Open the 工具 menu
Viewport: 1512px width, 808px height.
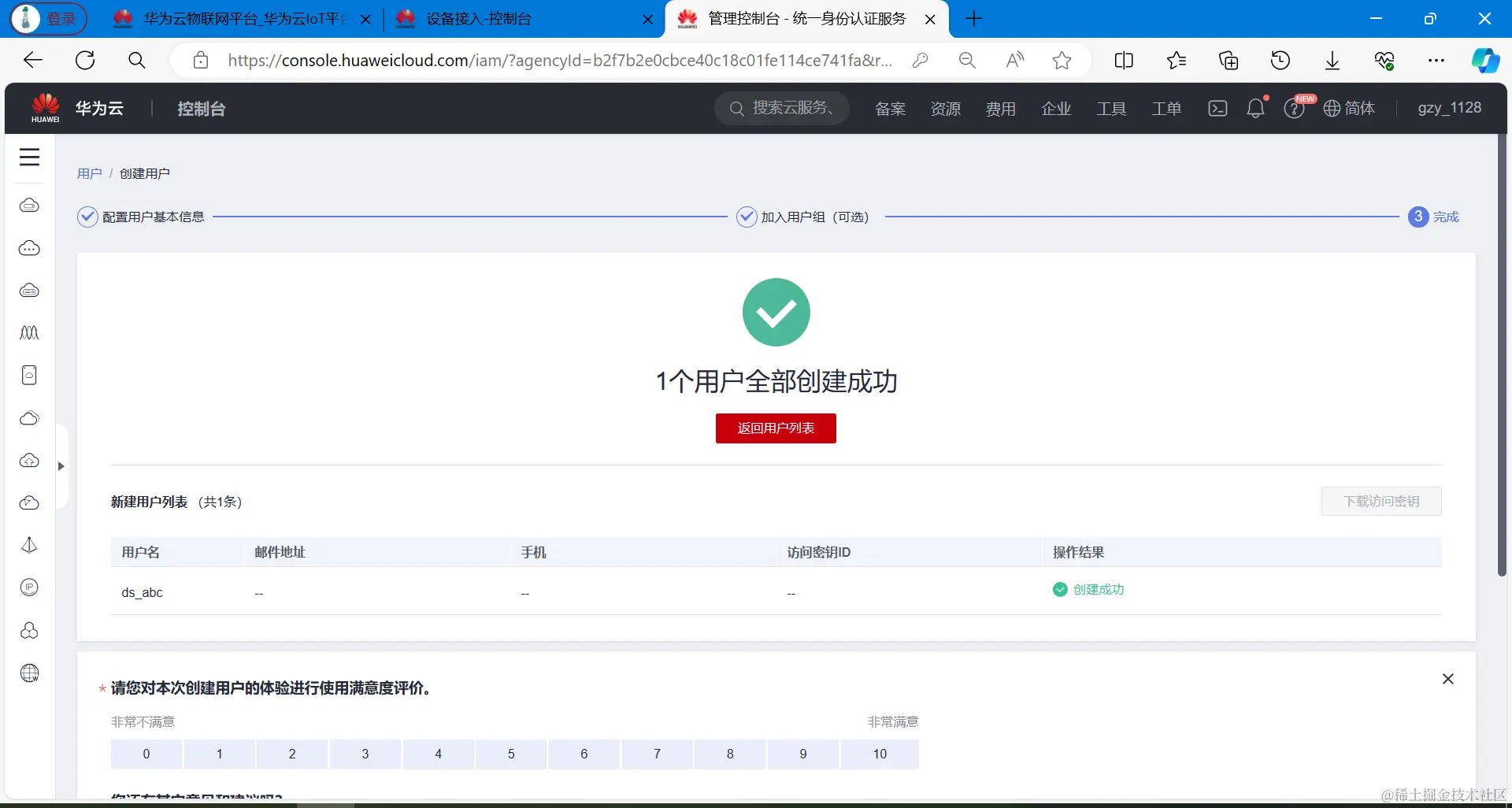click(1111, 109)
